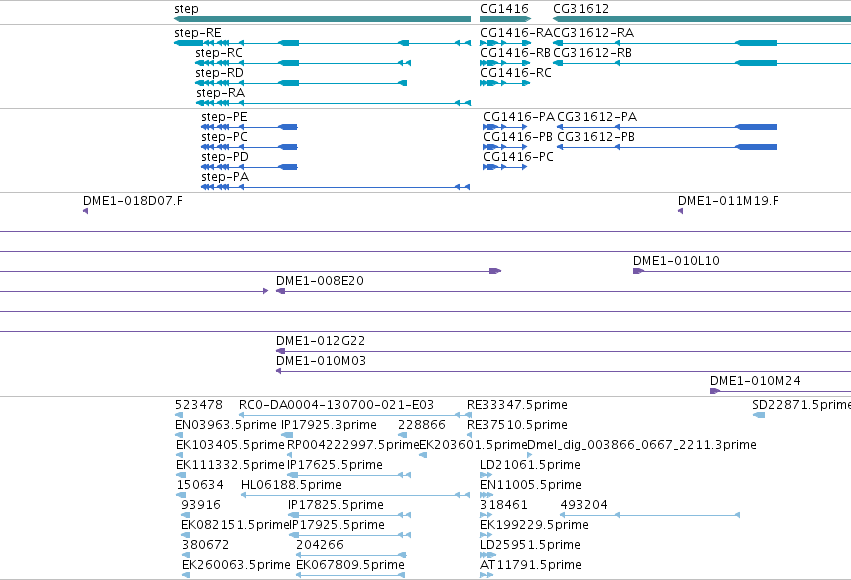Click the EK203601.5prime EST label

tap(473, 445)
